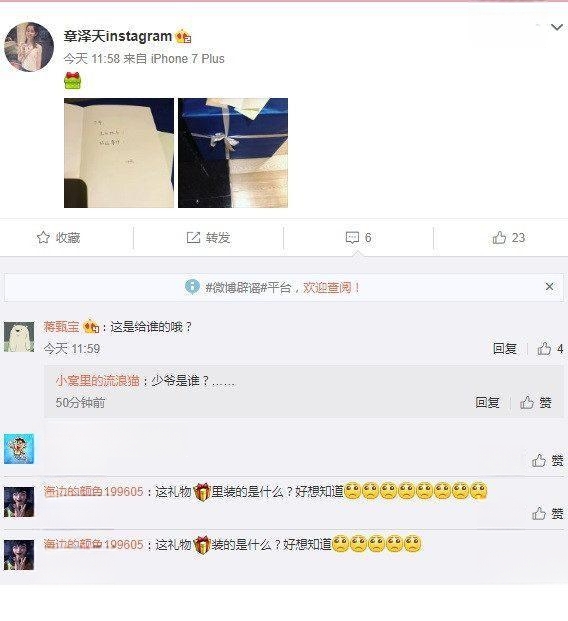This screenshot has height=621, width=568.
Task: Open 蒋甄宝 commenter profile link
Action: pos(61,327)
